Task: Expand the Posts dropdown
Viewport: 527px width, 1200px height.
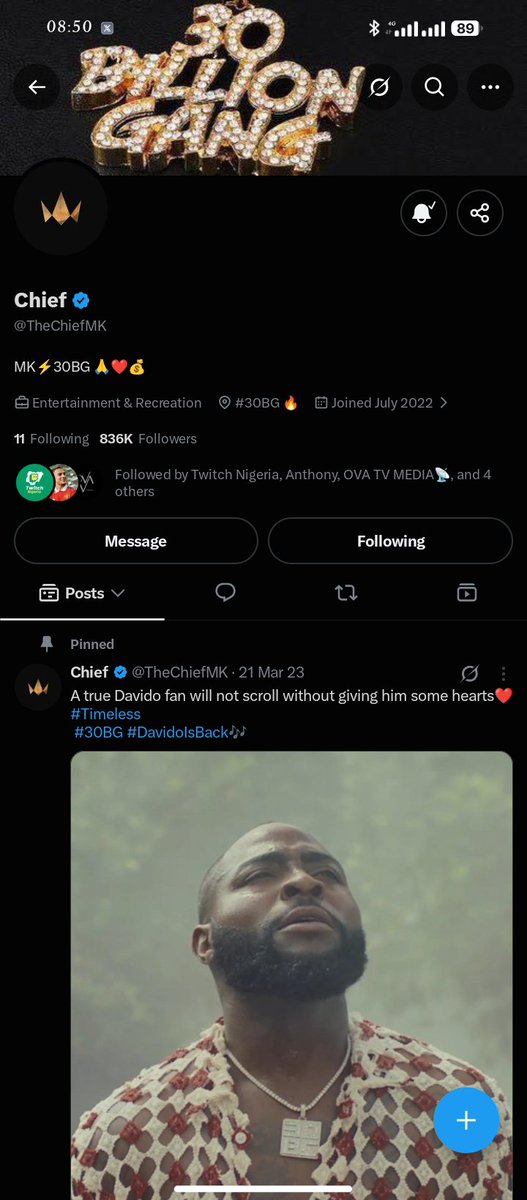Action: 82,593
